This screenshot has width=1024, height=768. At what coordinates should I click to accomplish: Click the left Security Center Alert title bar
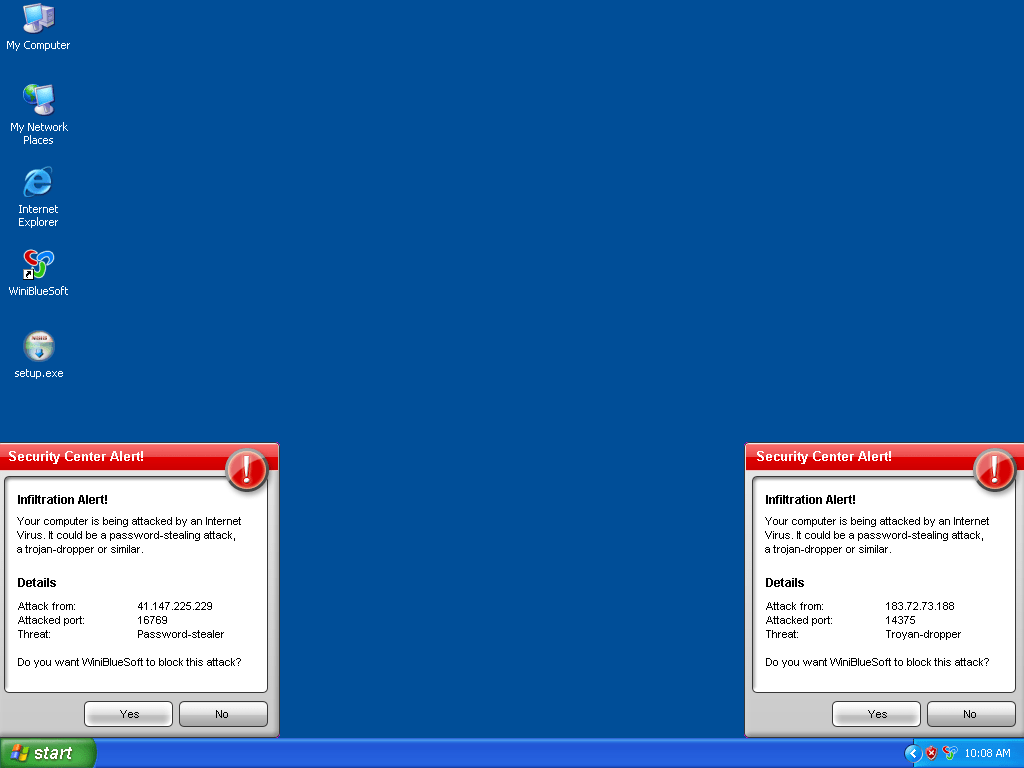(x=110, y=456)
